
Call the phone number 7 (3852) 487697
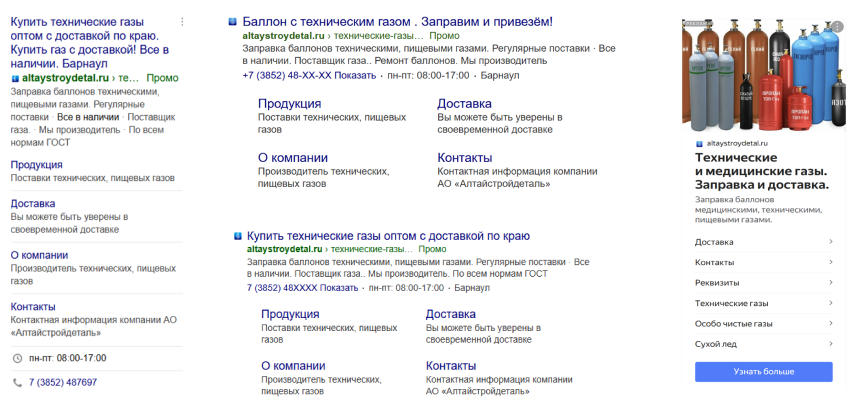pyautogui.click(x=63, y=382)
